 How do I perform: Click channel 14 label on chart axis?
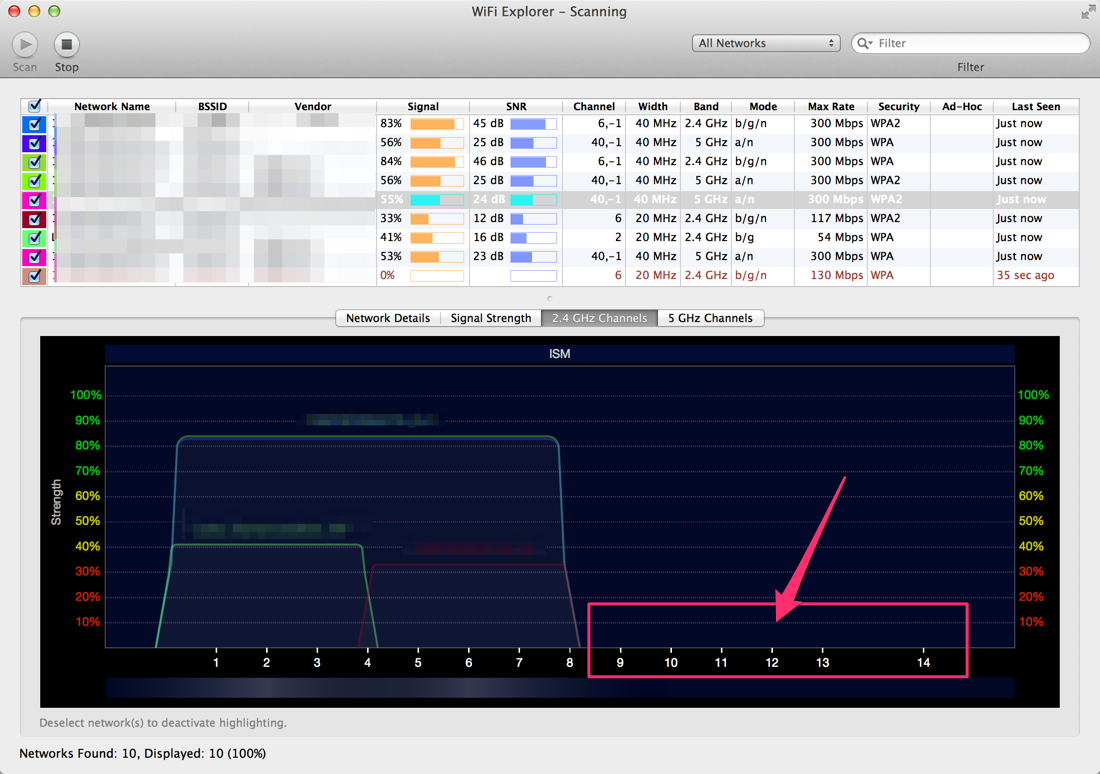pyautogui.click(x=923, y=662)
